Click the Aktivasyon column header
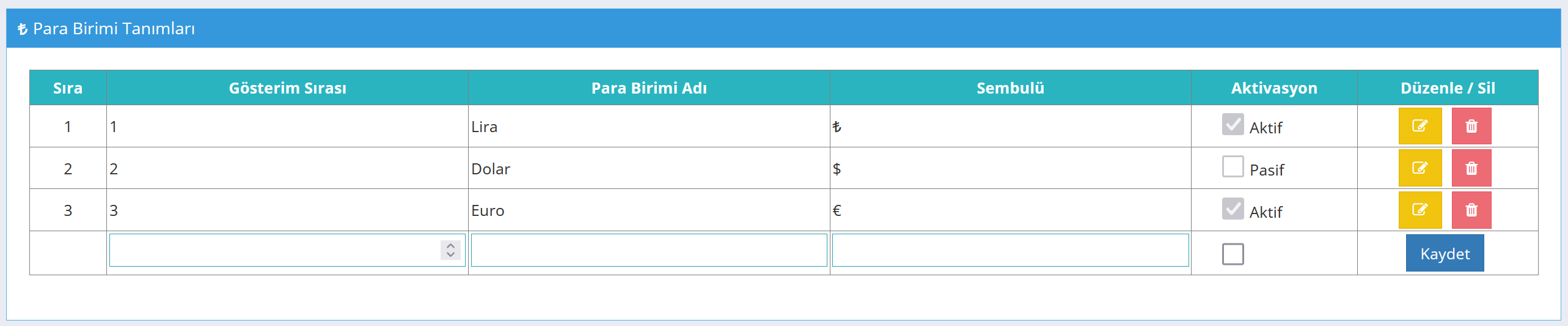This screenshot has width=1568, height=326. 1274,88
